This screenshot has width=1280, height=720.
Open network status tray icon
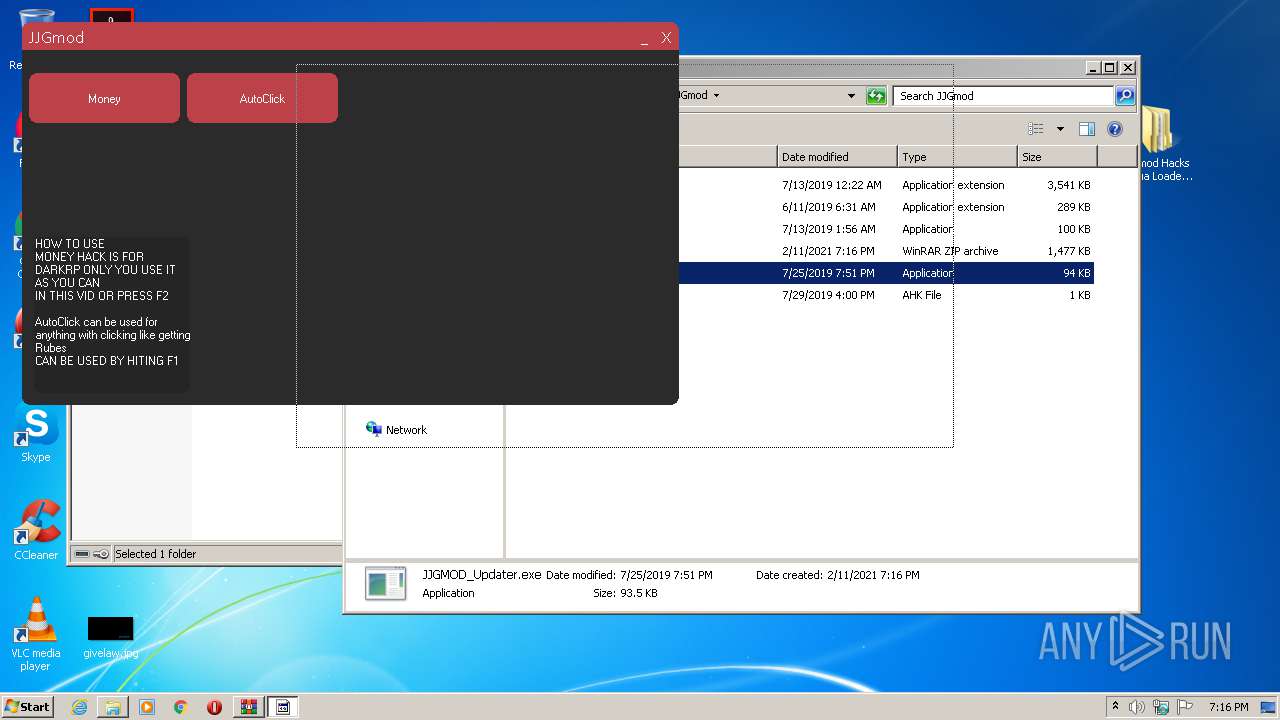coord(1161,707)
